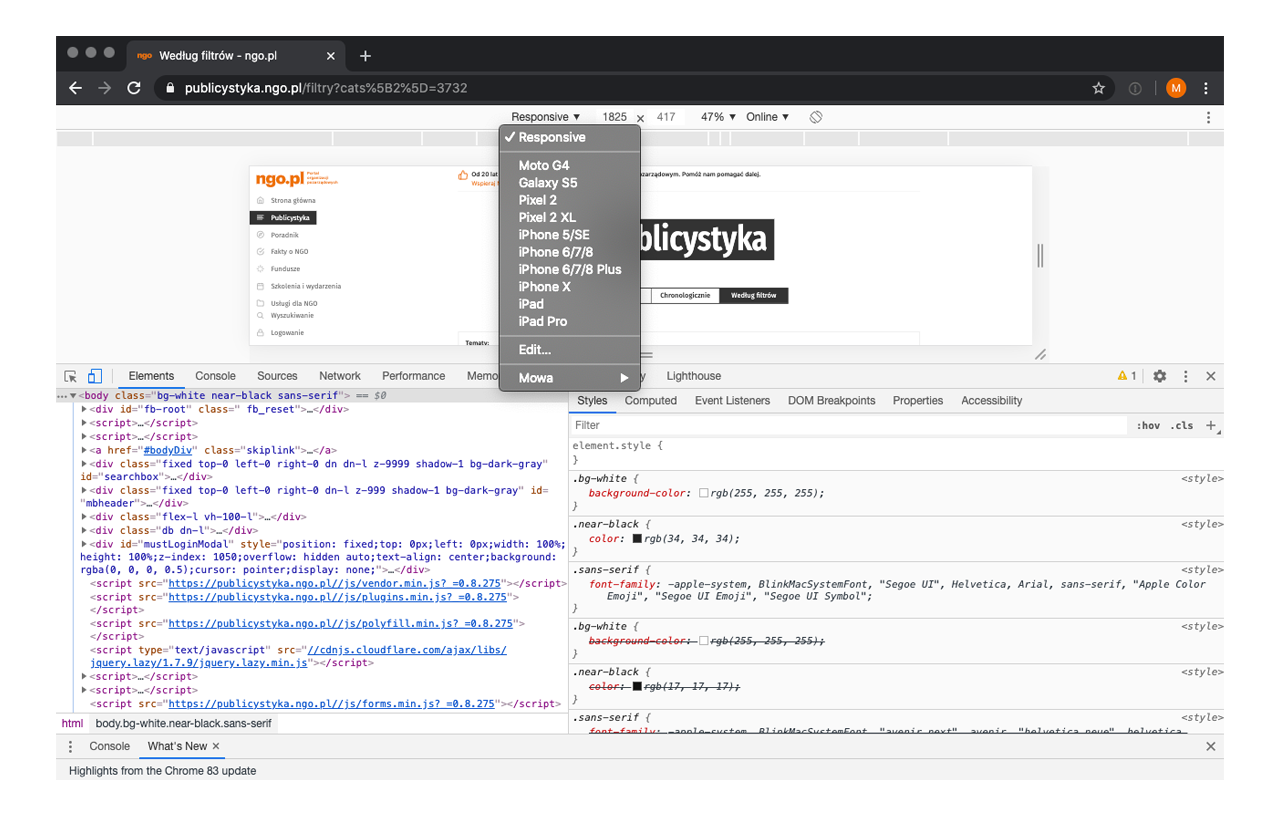
Task: Click the inspect element picker icon
Action: click(x=71, y=376)
